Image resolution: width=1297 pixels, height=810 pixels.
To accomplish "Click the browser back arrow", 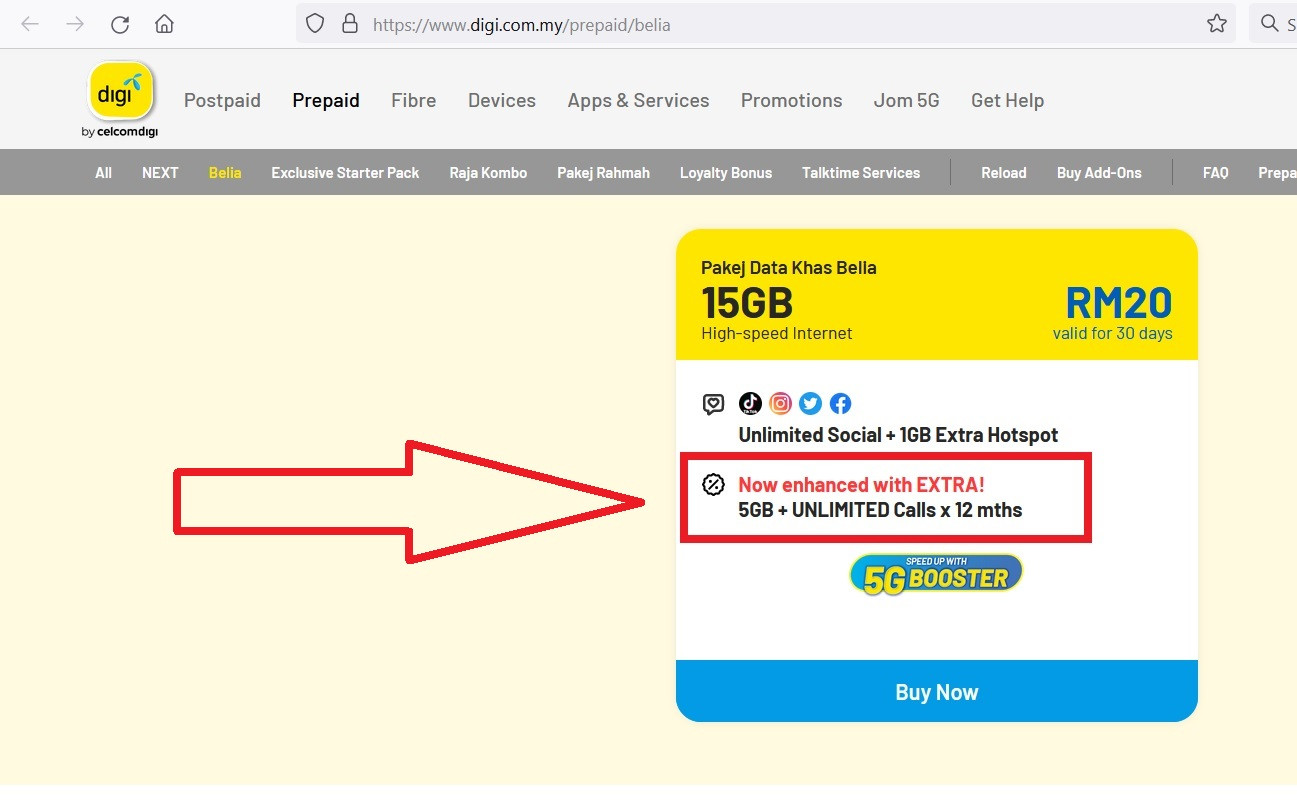I will [x=30, y=24].
